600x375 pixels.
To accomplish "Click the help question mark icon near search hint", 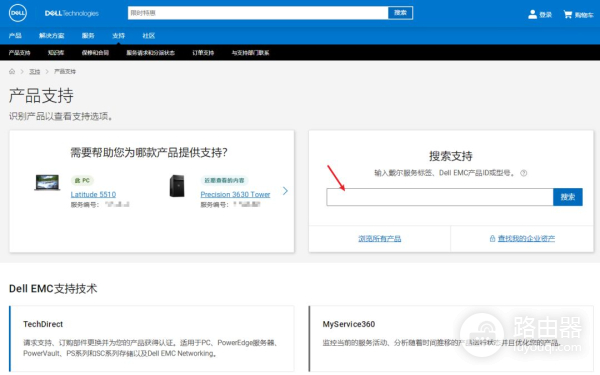I will pyautogui.click(x=523, y=173).
